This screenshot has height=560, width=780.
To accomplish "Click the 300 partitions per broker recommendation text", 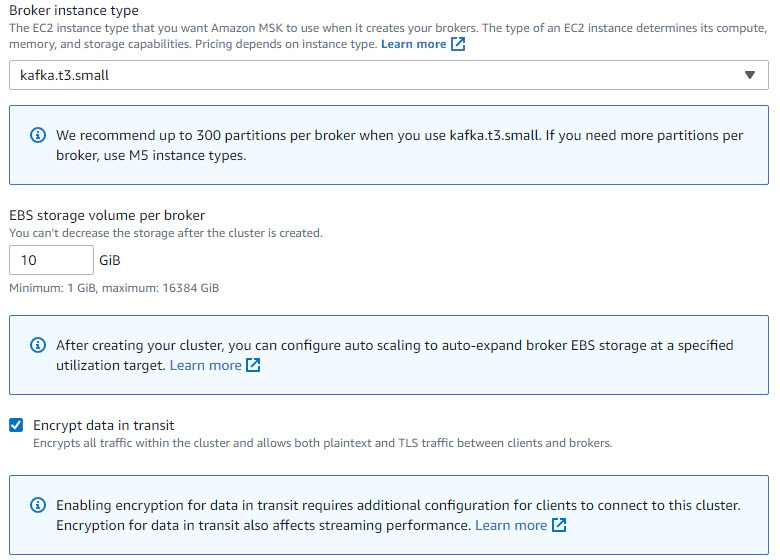I will pyautogui.click(x=399, y=145).
